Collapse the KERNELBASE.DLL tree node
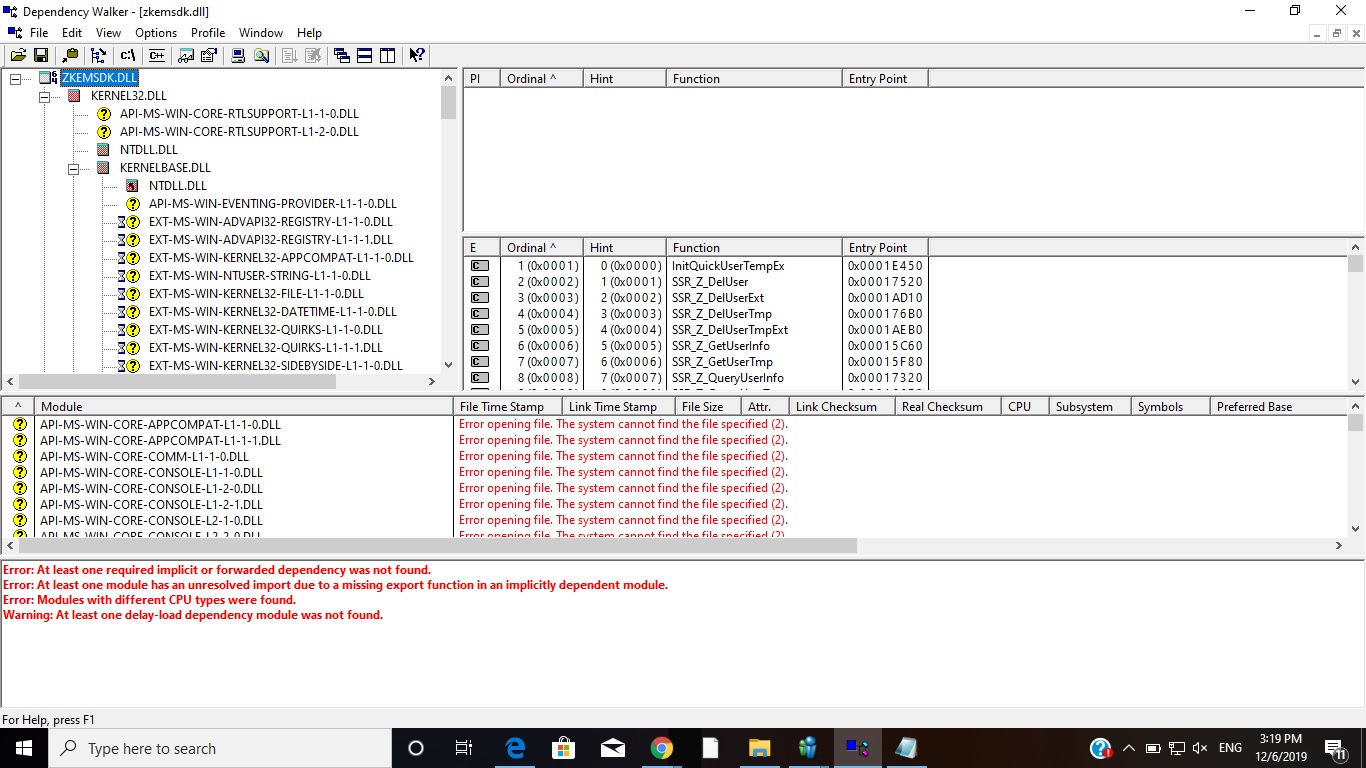The image size is (1366, 768). pyautogui.click(x=73, y=168)
